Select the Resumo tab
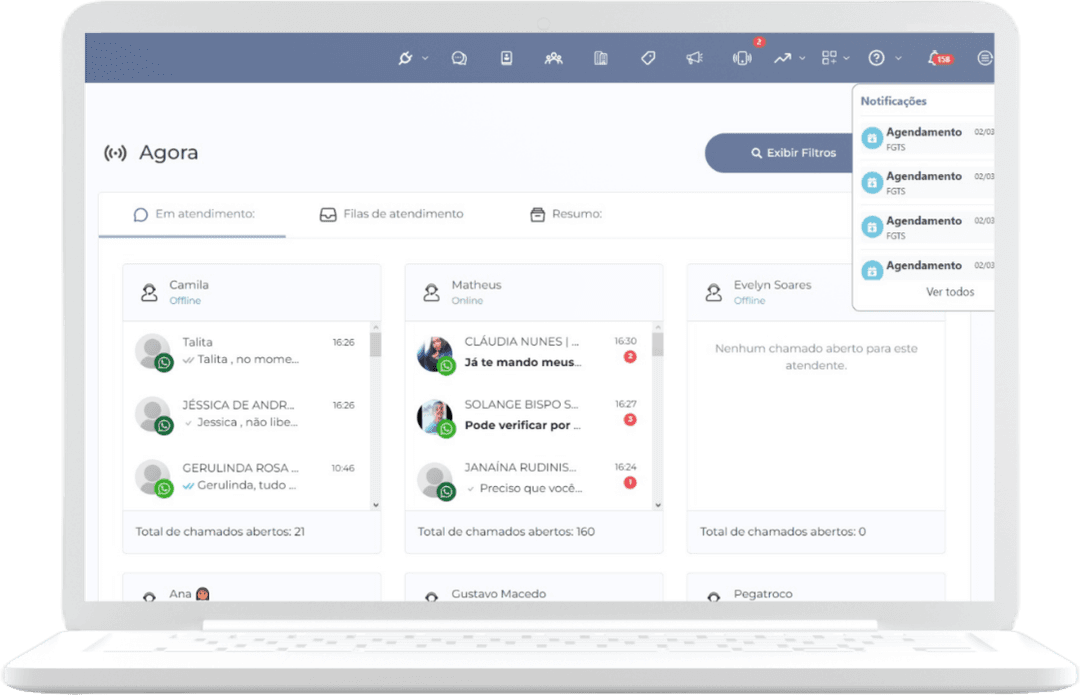This screenshot has width=1080, height=696. [x=565, y=214]
